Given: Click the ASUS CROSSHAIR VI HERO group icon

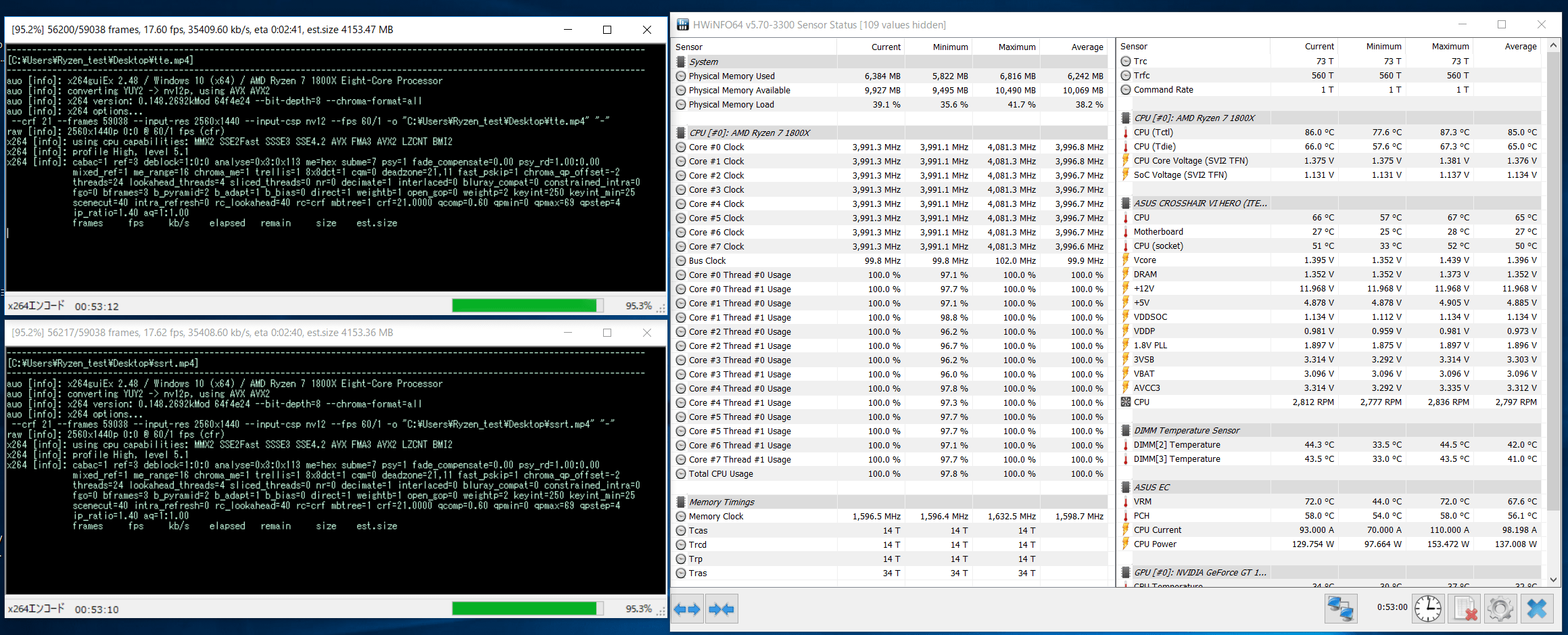Looking at the screenshot, I should pyautogui.click(x=1126, y=203).
